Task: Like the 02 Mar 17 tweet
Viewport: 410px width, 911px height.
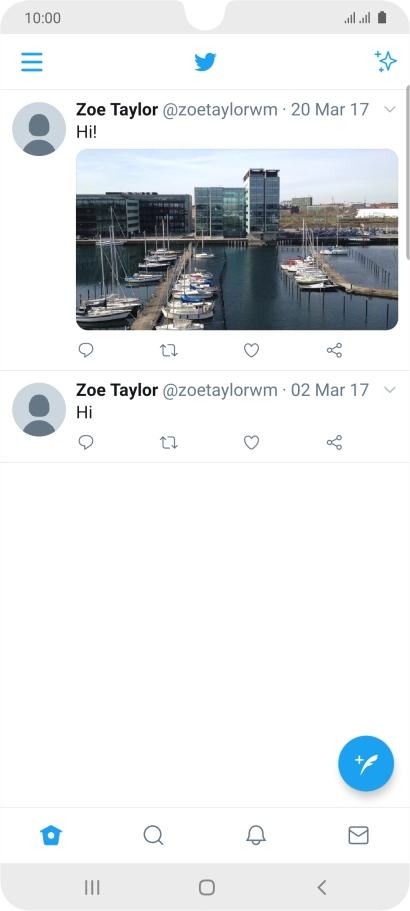Action: [x=251, y=443]
